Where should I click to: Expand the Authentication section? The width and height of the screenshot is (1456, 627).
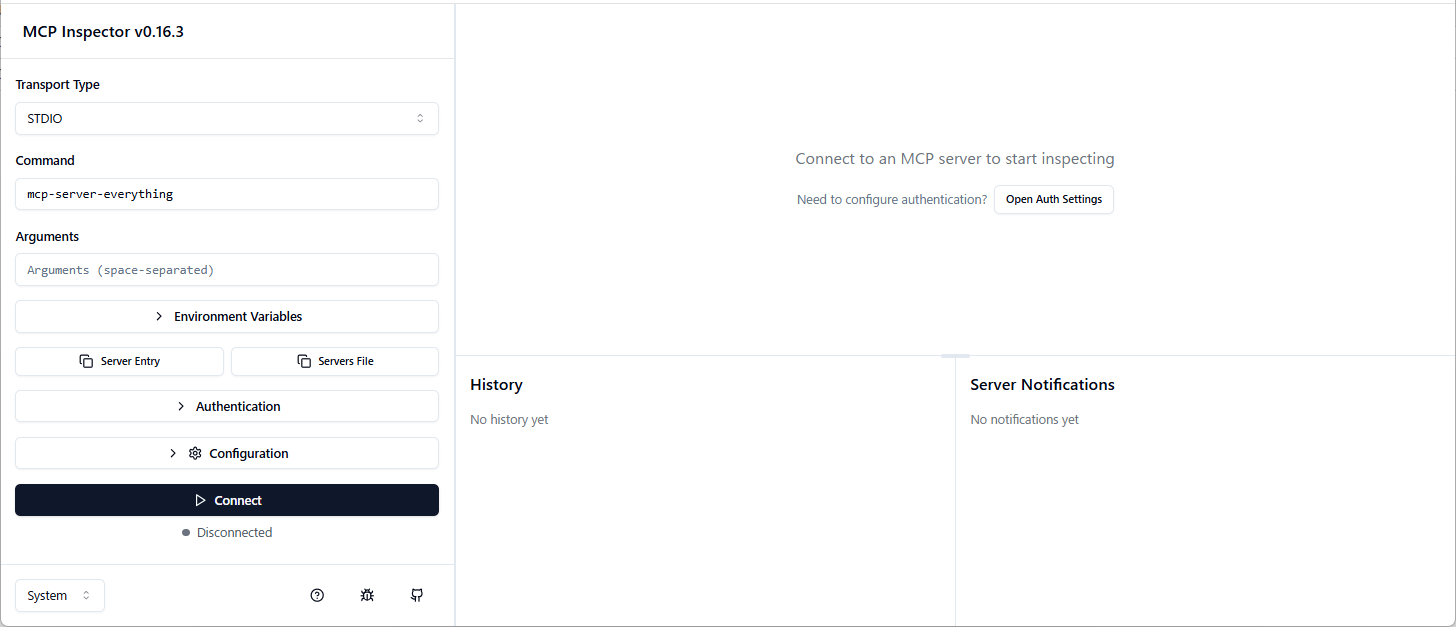(227, 406)
